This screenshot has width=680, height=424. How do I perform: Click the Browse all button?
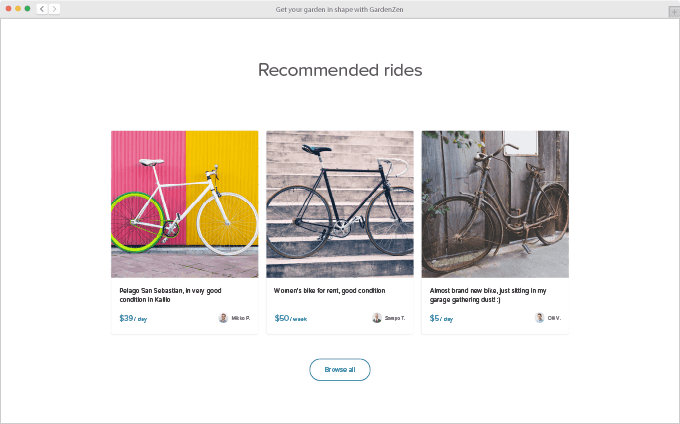340,370
